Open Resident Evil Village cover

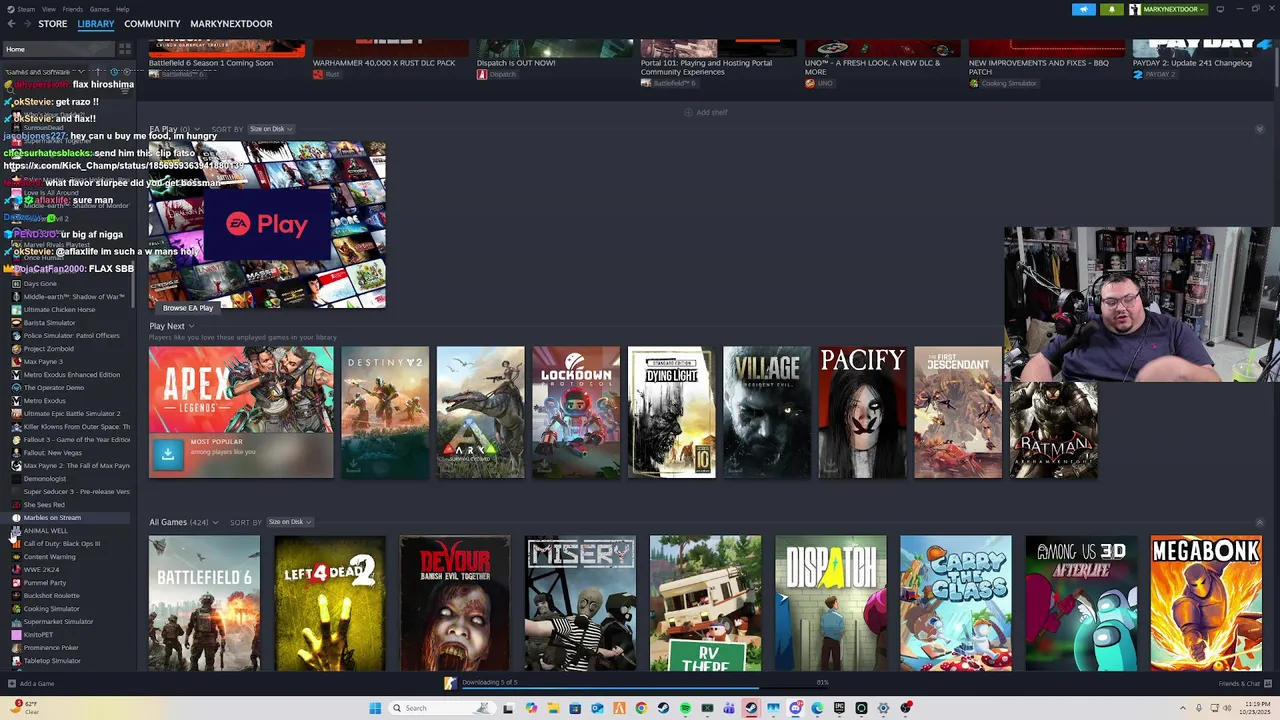(767, 412)
